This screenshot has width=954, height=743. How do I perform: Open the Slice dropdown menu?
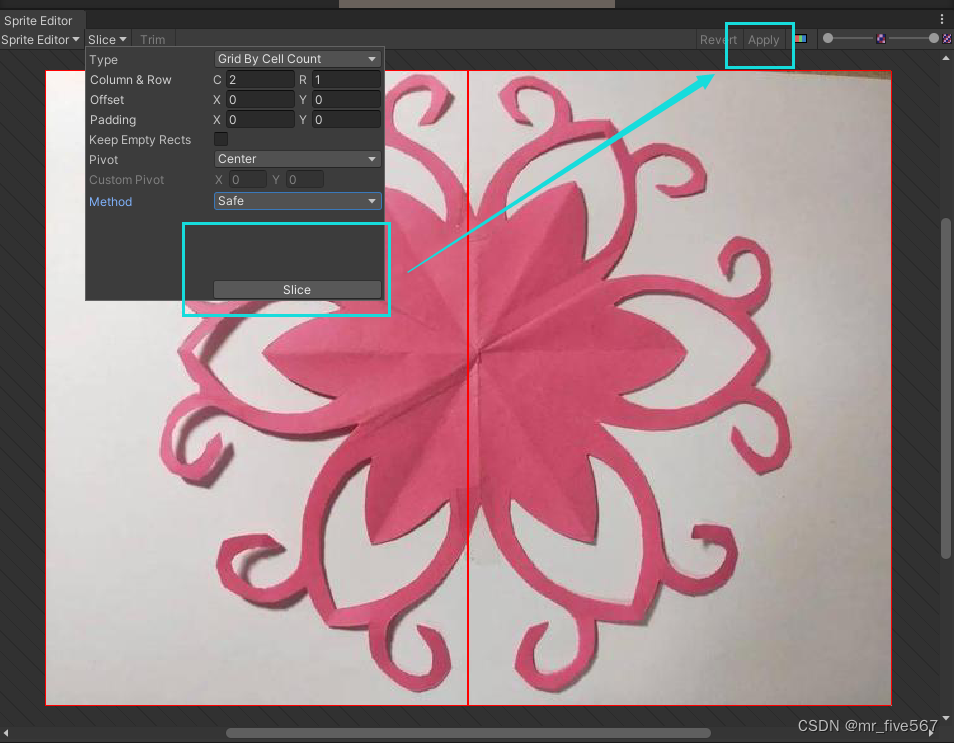pyautogui.click(x=107, y=39)
